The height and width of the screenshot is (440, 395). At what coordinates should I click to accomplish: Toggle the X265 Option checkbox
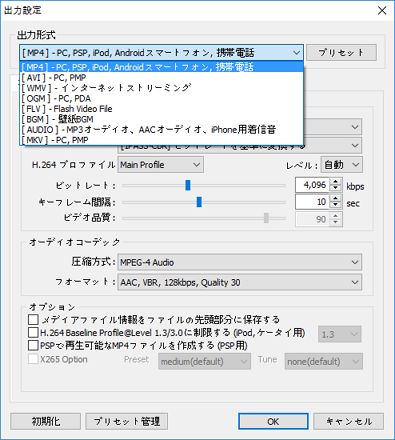(x=33, y=359)
